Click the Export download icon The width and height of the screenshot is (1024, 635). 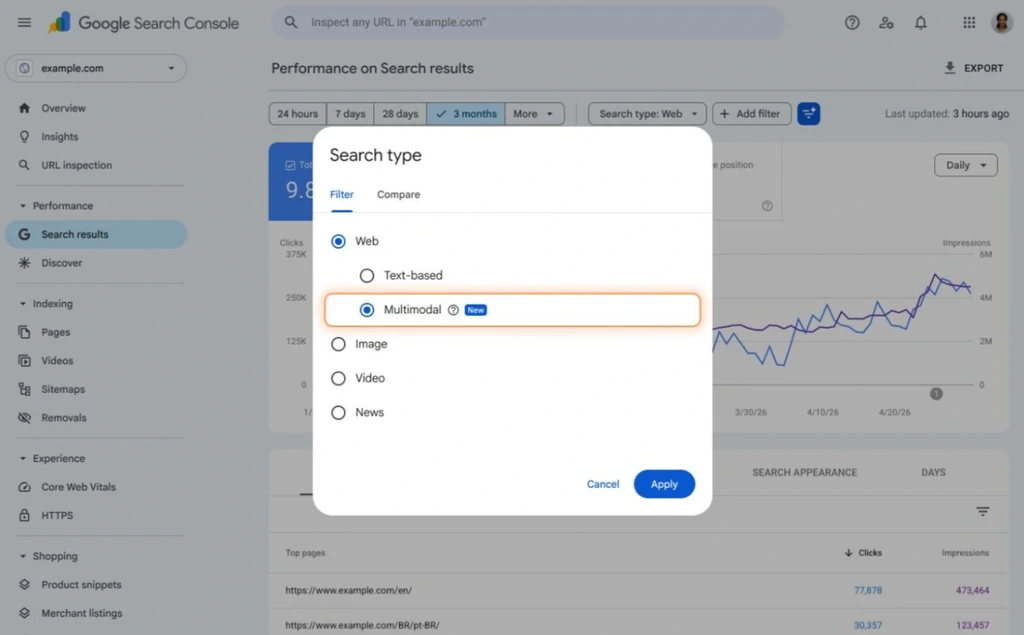(950, 68)
